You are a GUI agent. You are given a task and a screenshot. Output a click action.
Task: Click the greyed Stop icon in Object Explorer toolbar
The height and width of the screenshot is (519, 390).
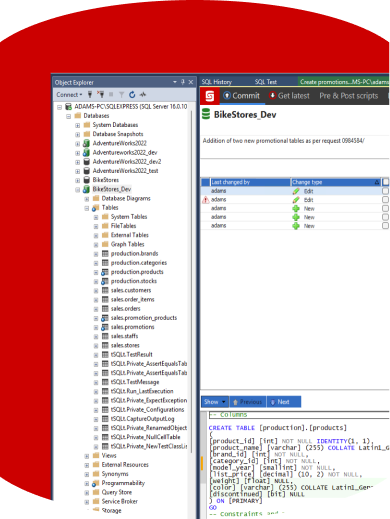click(x=111, y=95)
